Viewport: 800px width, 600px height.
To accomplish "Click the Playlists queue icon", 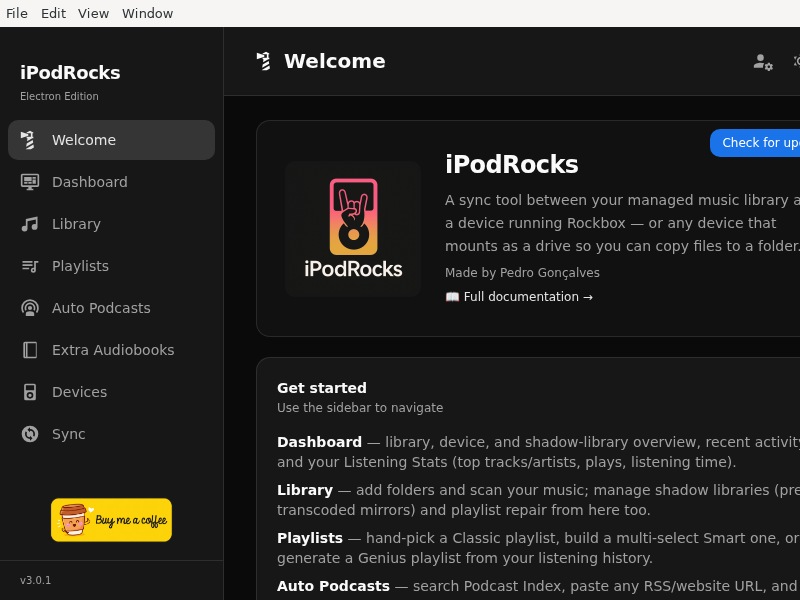I will point(30,266).
